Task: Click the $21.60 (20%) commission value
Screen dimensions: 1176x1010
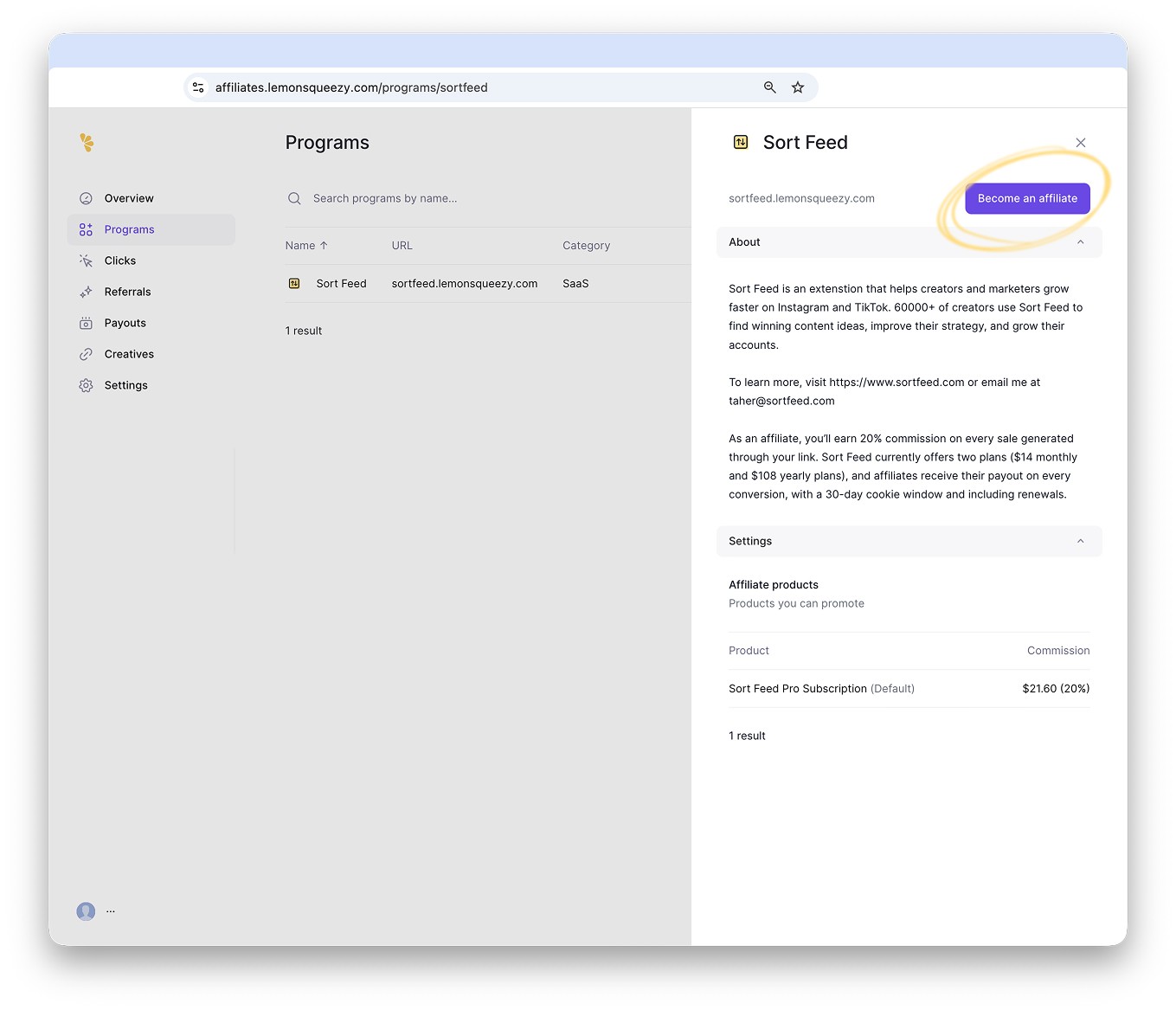Action: (1056, 689)
